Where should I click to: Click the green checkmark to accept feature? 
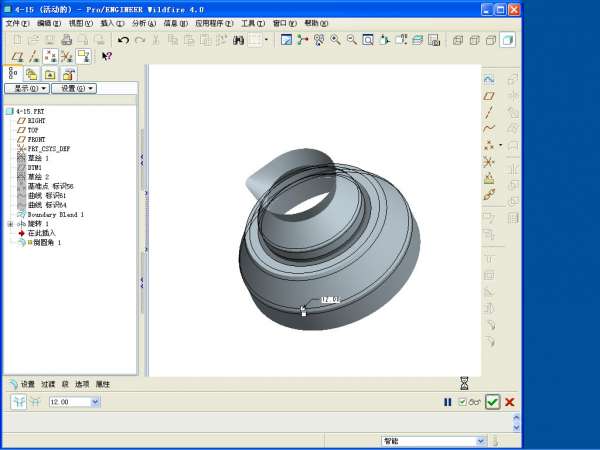click(x=492, y=402)
